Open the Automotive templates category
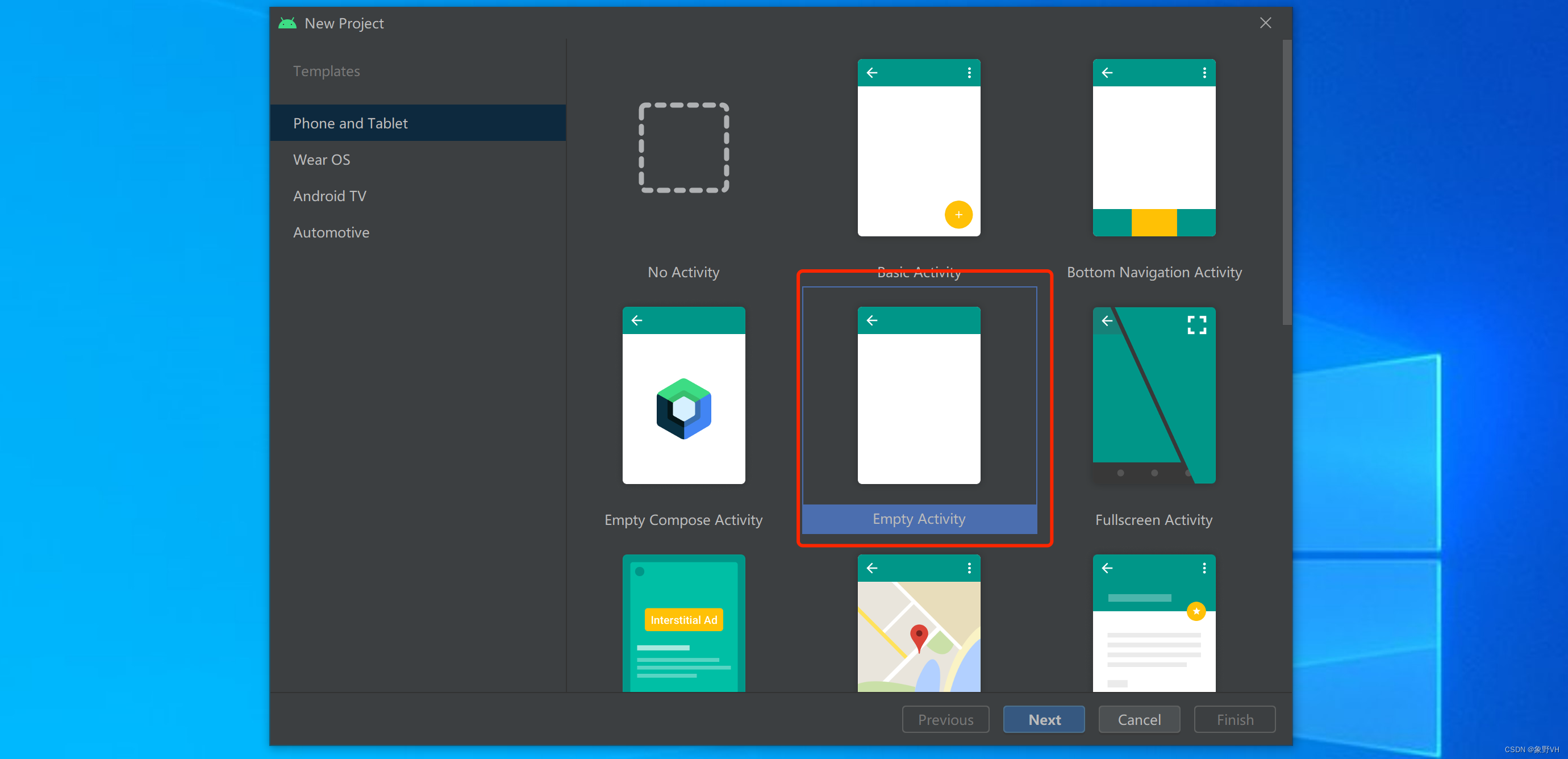 331,232
